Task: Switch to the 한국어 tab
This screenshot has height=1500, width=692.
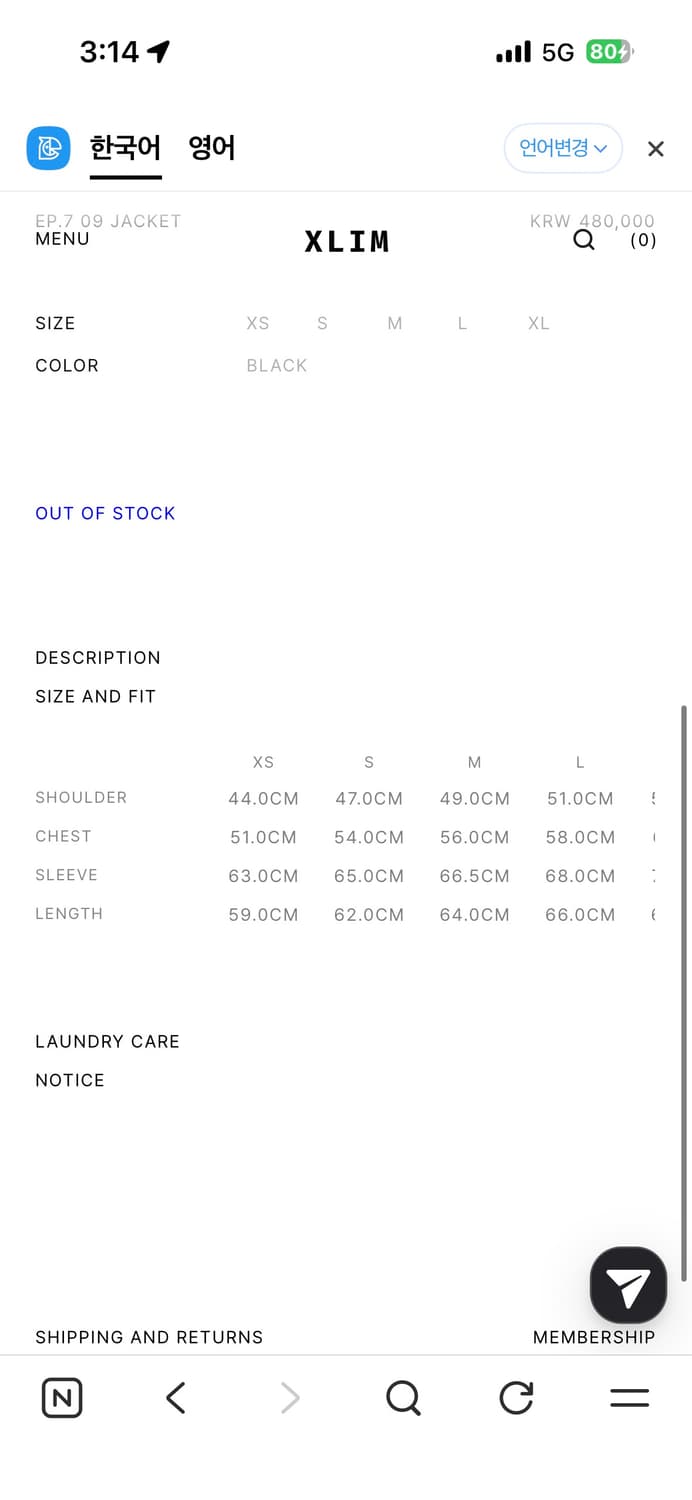Action: tap(125, 149)
